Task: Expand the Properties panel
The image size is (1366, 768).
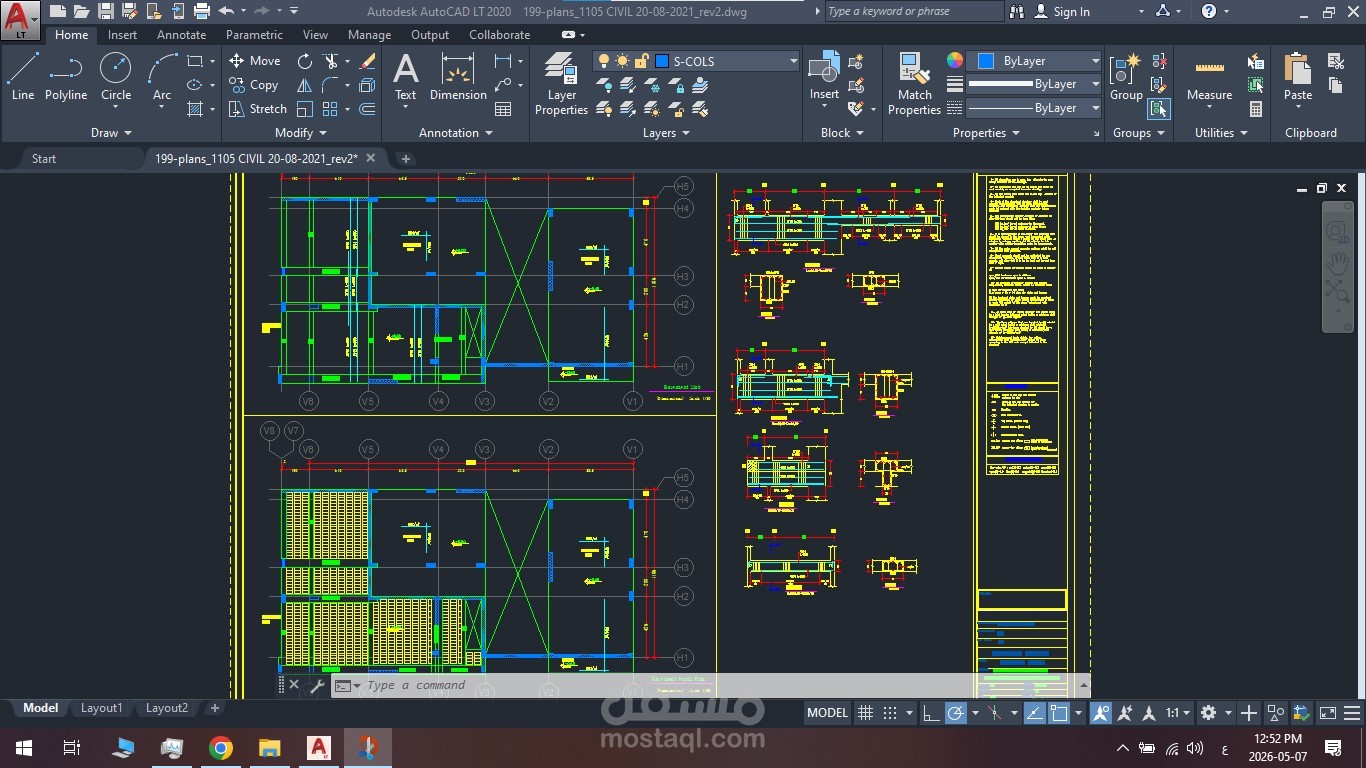Action: point(986,133)
